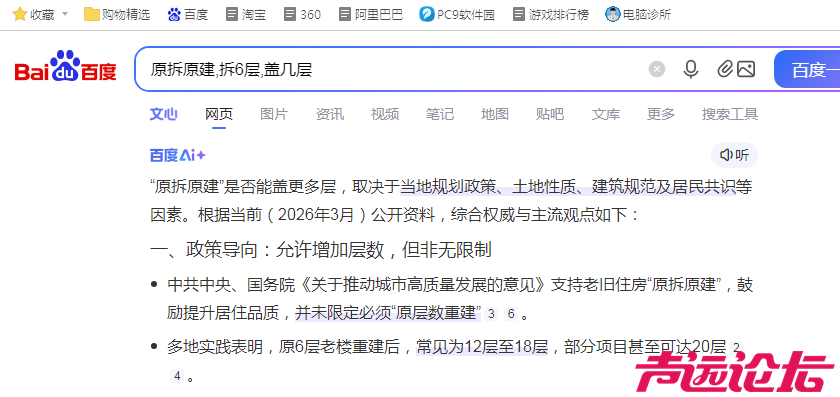Image resolution: width=840 pixels, height=397 pixels.
Task: Select the 网页 tab
Action: coord(219,114)
